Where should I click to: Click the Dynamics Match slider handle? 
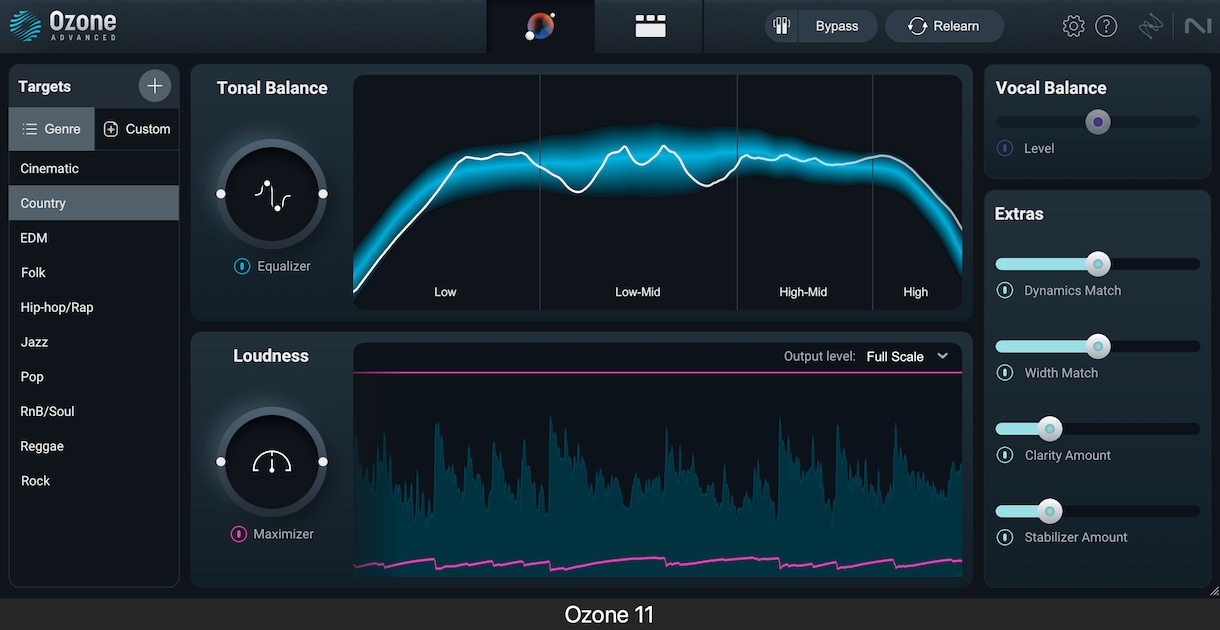pyautogui.click(x=1098, y=264)
